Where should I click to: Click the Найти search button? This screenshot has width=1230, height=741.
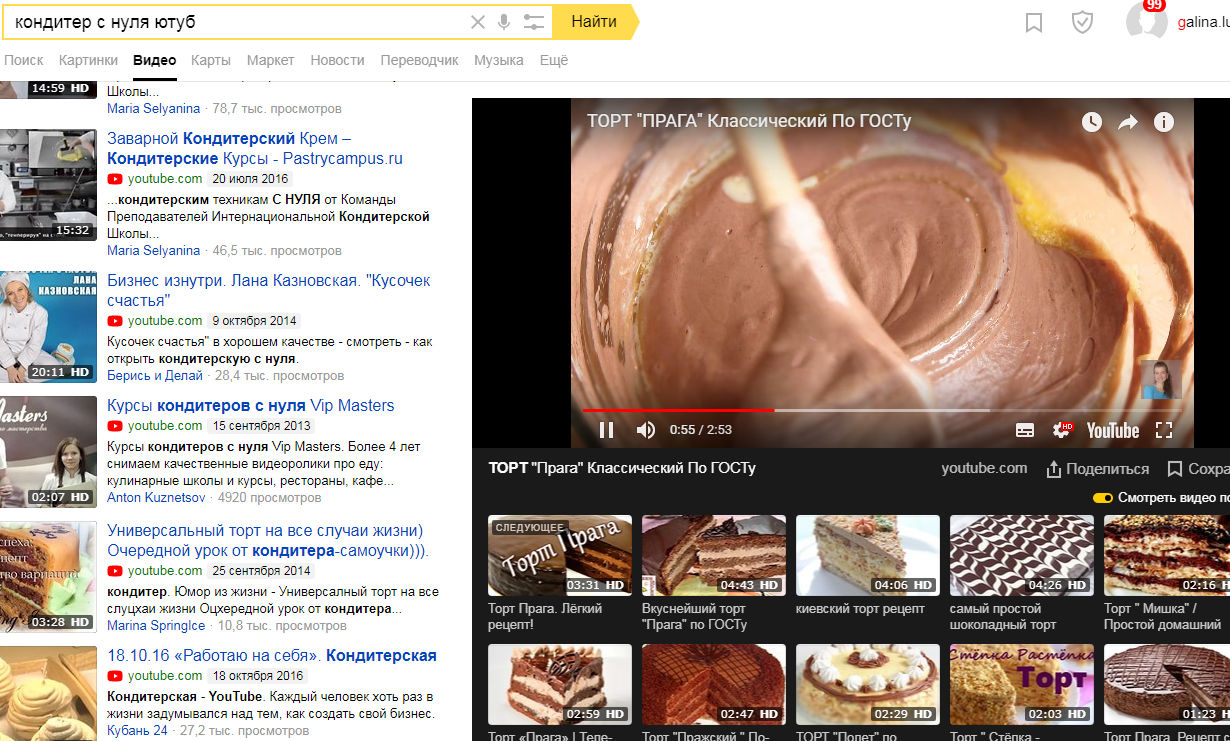pyautogui.click(x=594, y=21)
